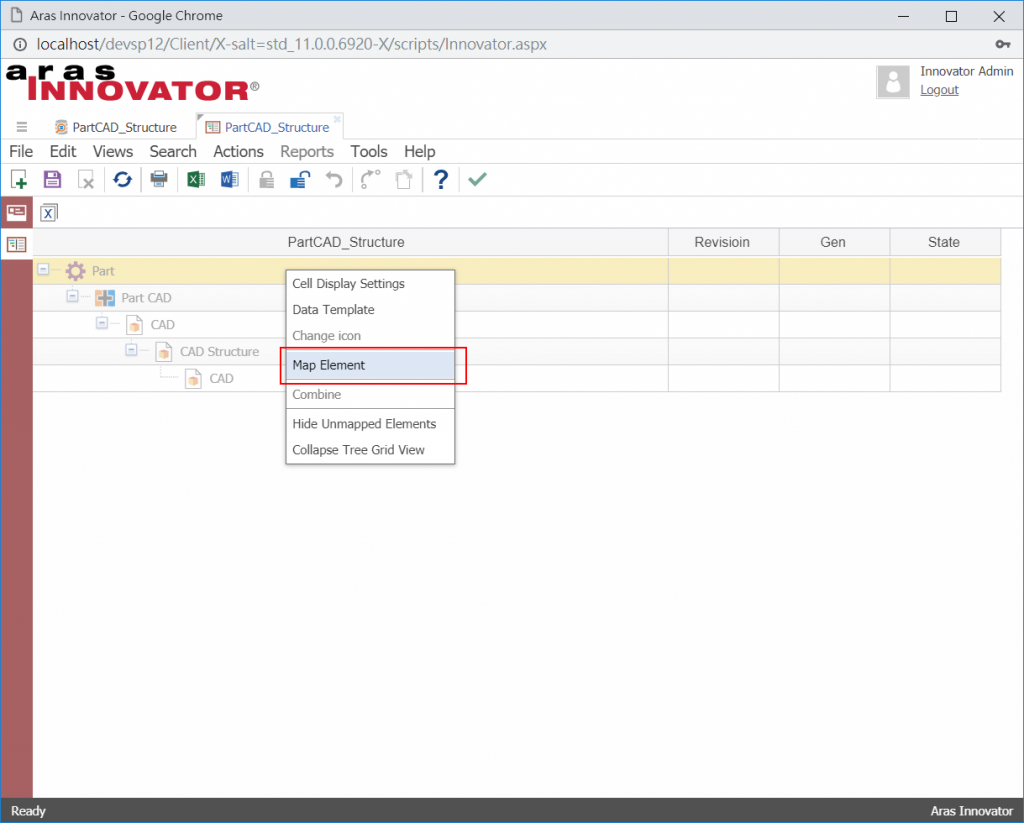The width and height of the screenshot is (1024, 823).
Task: Click the Gen column header
Action: (834, 242)
